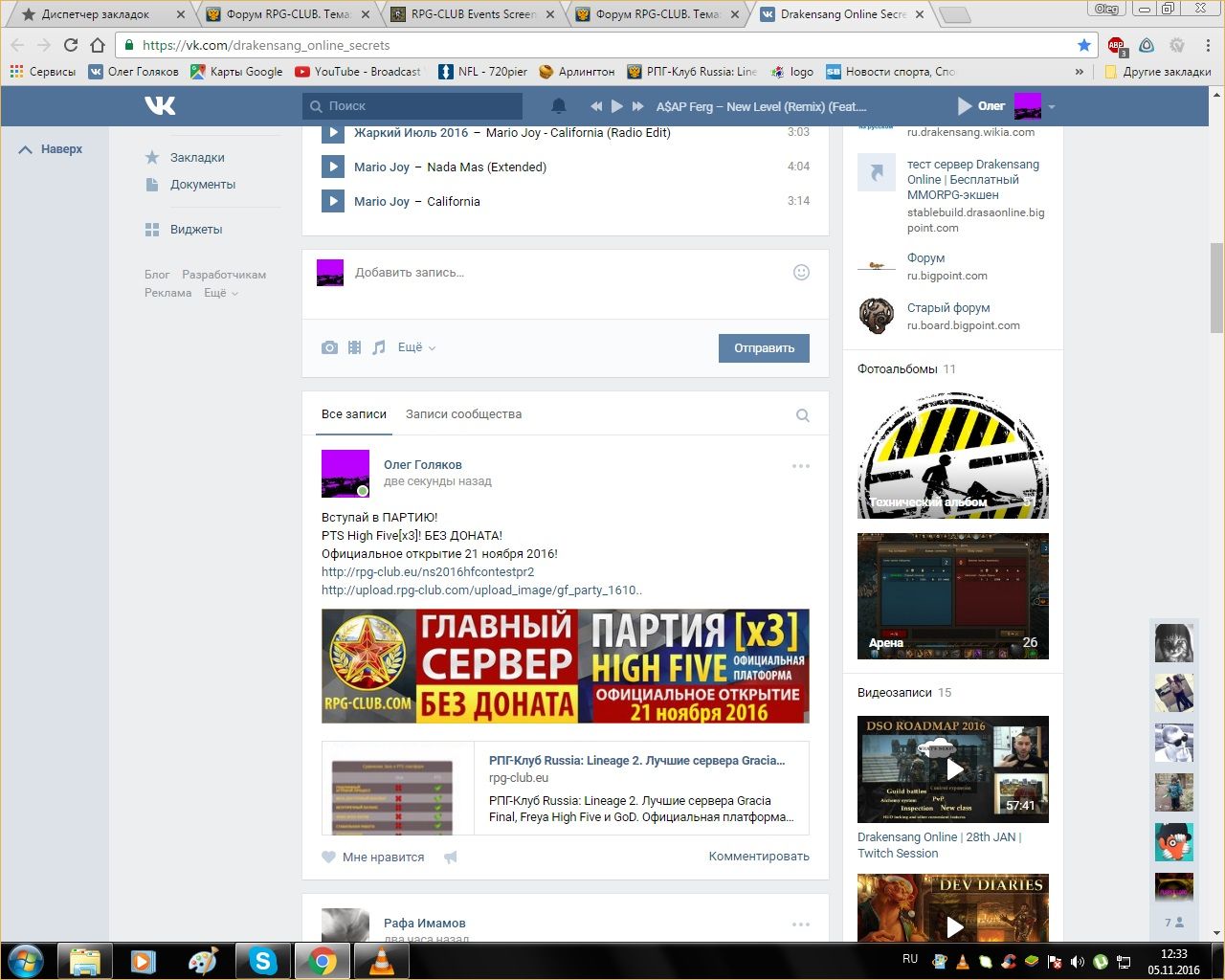Play the Жаркий Июль 2016 track
The height and width of the screenshot is (980, 1225).
click(332, 133)
